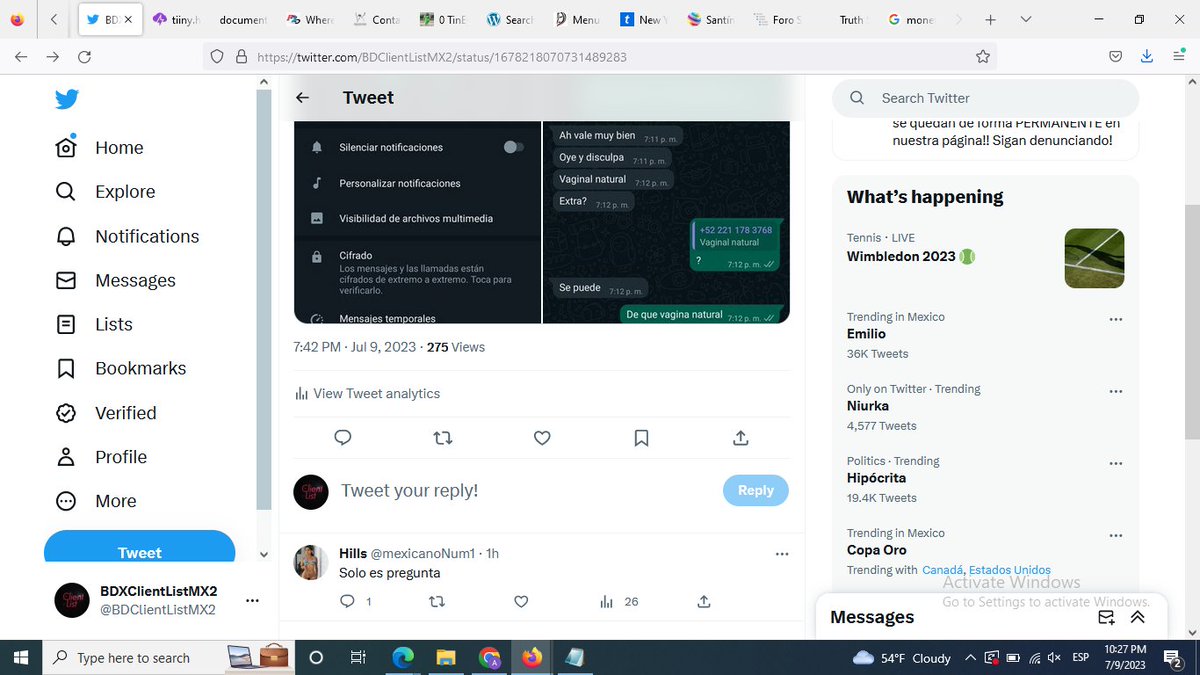
Task: Click the Canadá trending link
Action: [942, 570]
